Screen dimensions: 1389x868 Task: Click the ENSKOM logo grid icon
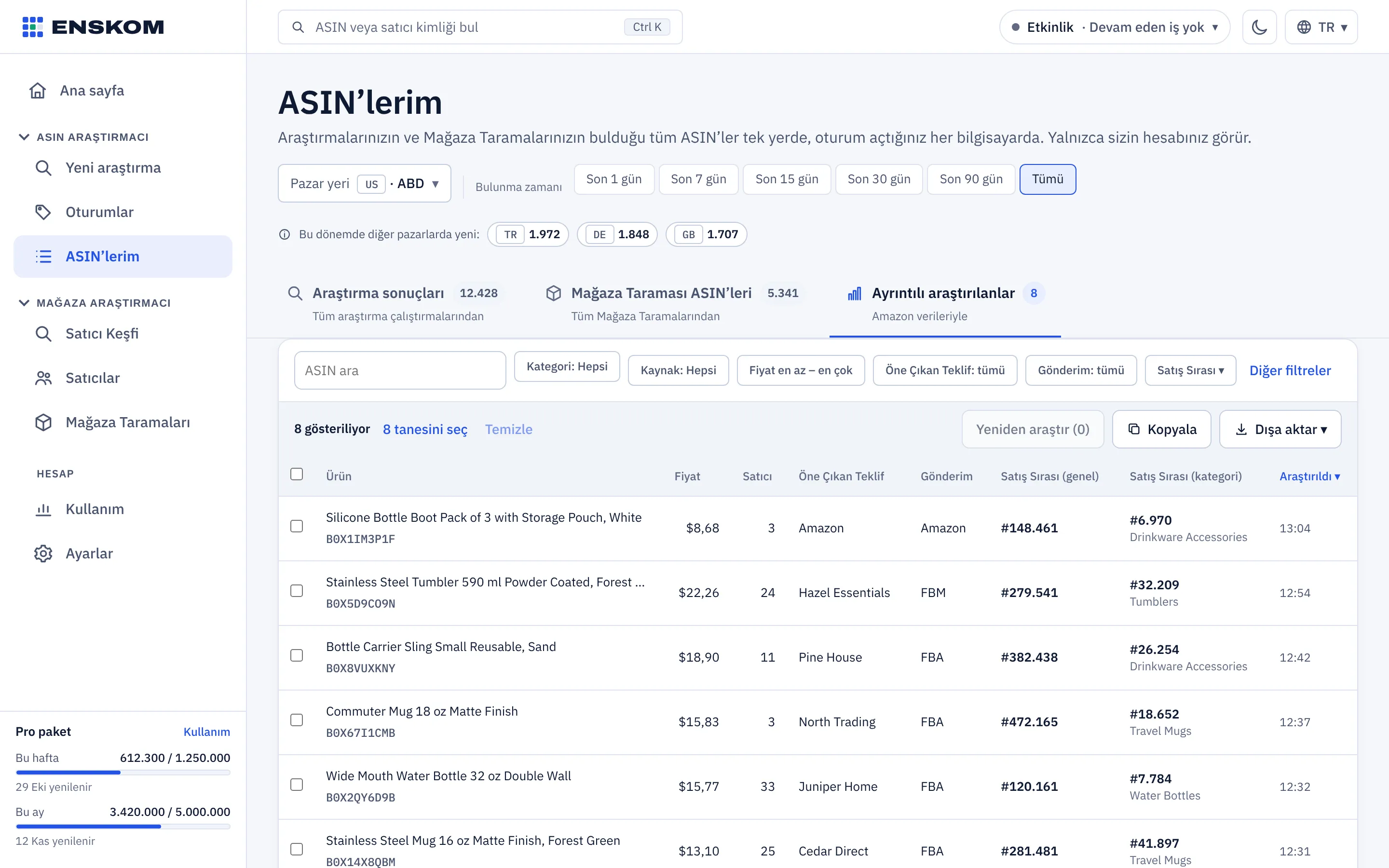click(32, 27)
